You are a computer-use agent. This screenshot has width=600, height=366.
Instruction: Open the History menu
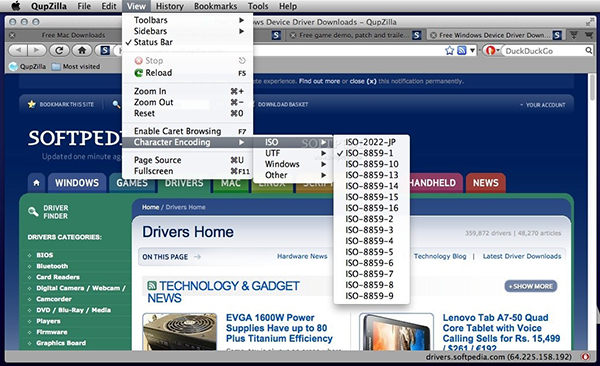pyautogui.click(x=170, y=6)
